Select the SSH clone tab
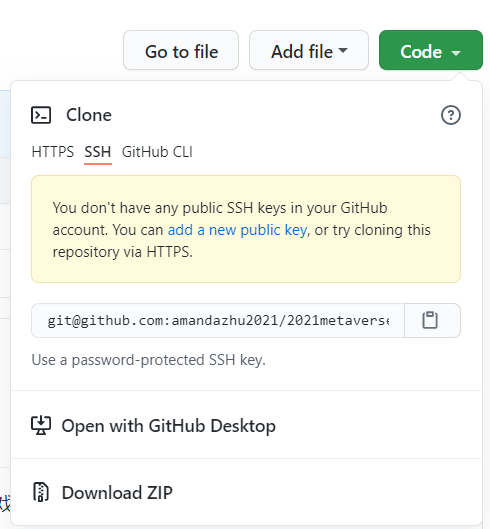 (x=98, y=152)
